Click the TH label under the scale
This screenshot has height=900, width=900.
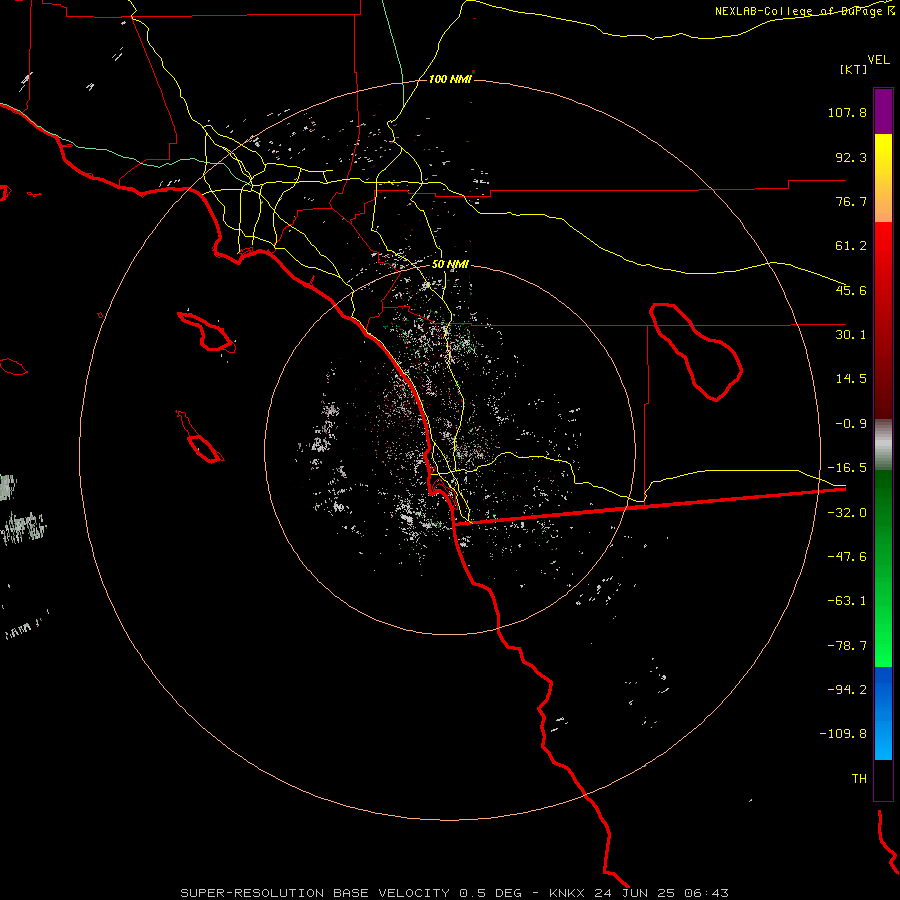(859, 779)
